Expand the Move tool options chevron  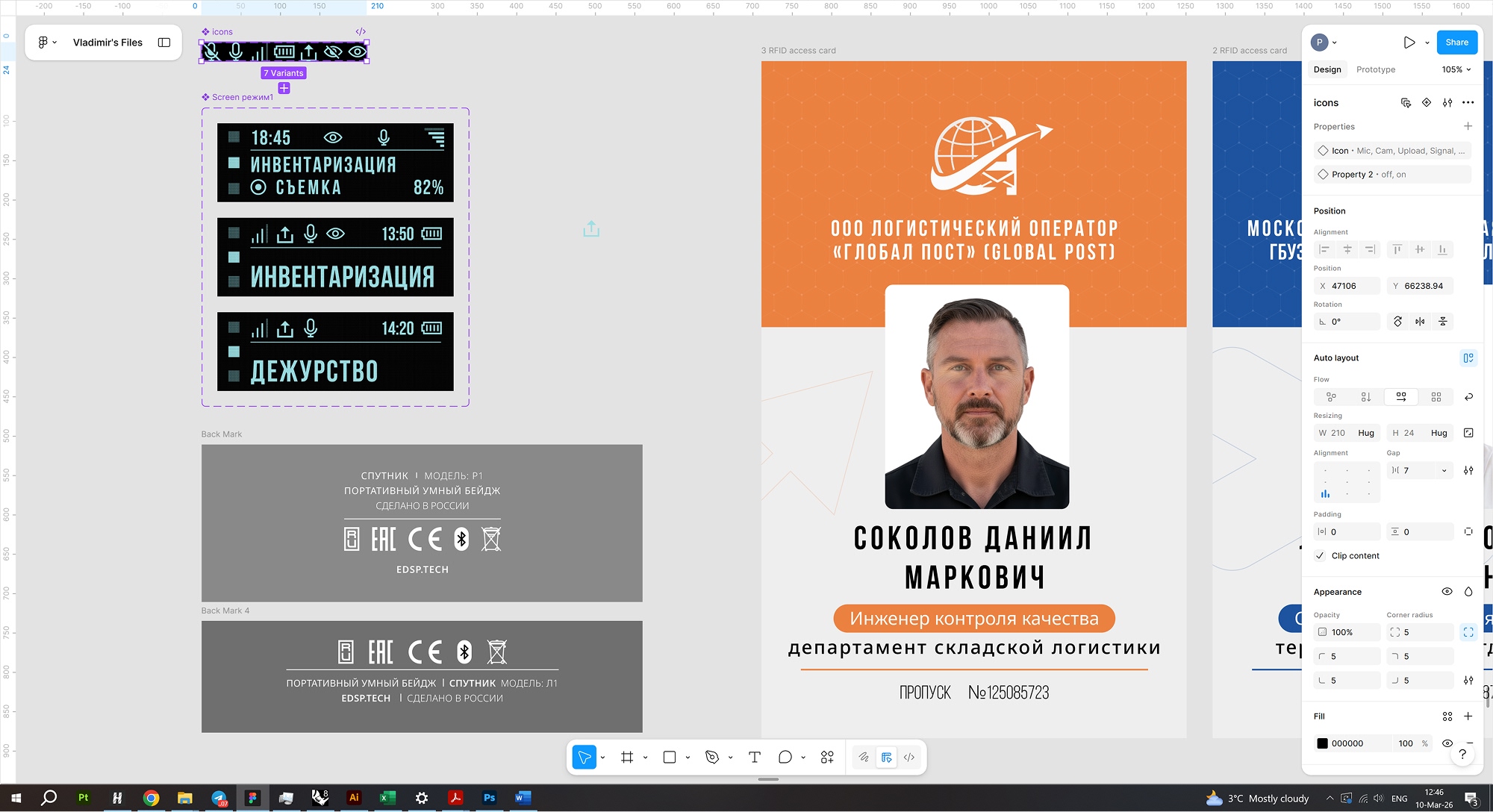(x=602, y=758)
